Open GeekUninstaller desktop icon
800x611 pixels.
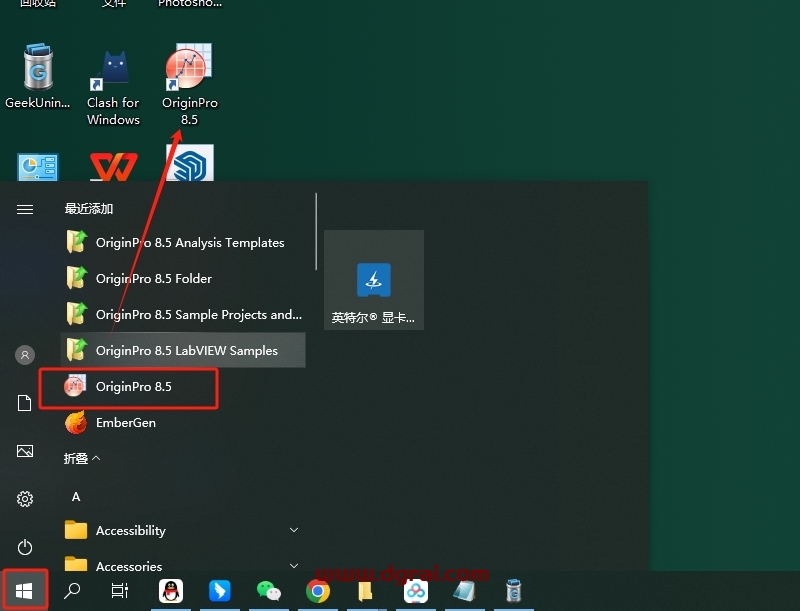tap(38, 77)
